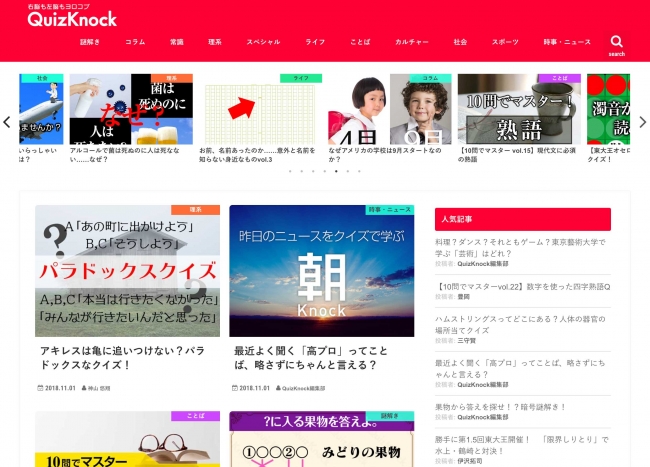This screenshot has width=650, height=467.
Task: Open headline 最近よく聞く「高プロ」 under 朝Knock
Action: [x=311, y=358]
